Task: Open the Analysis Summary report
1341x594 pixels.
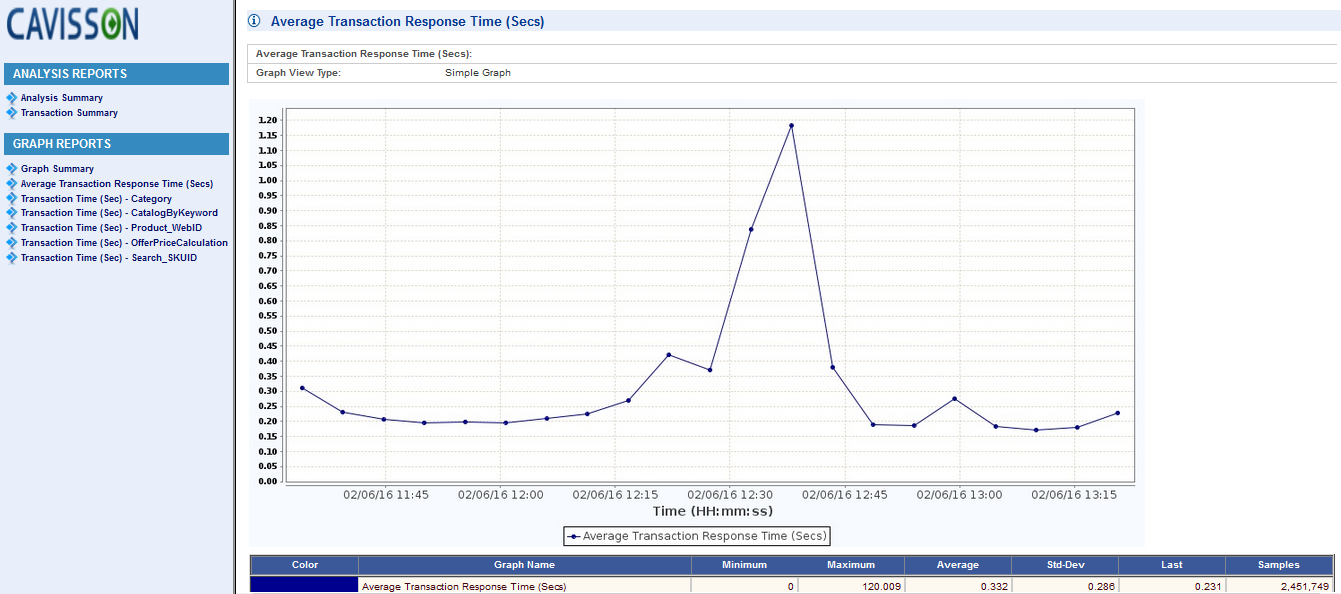Action: (62, 98)
